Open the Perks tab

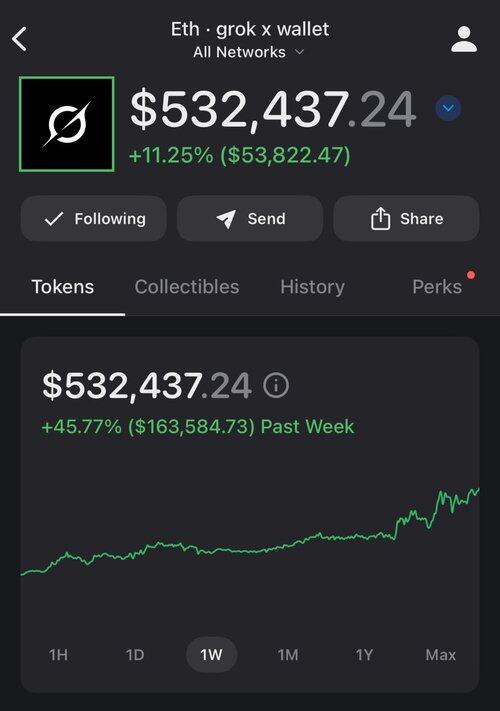437,287
